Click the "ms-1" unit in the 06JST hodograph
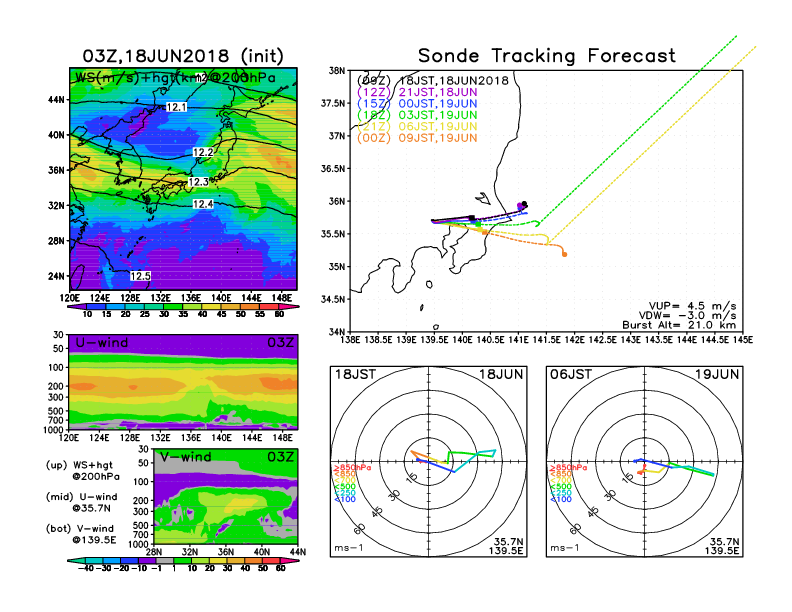Viewport: 792px width, 612px height. point(565,548)
